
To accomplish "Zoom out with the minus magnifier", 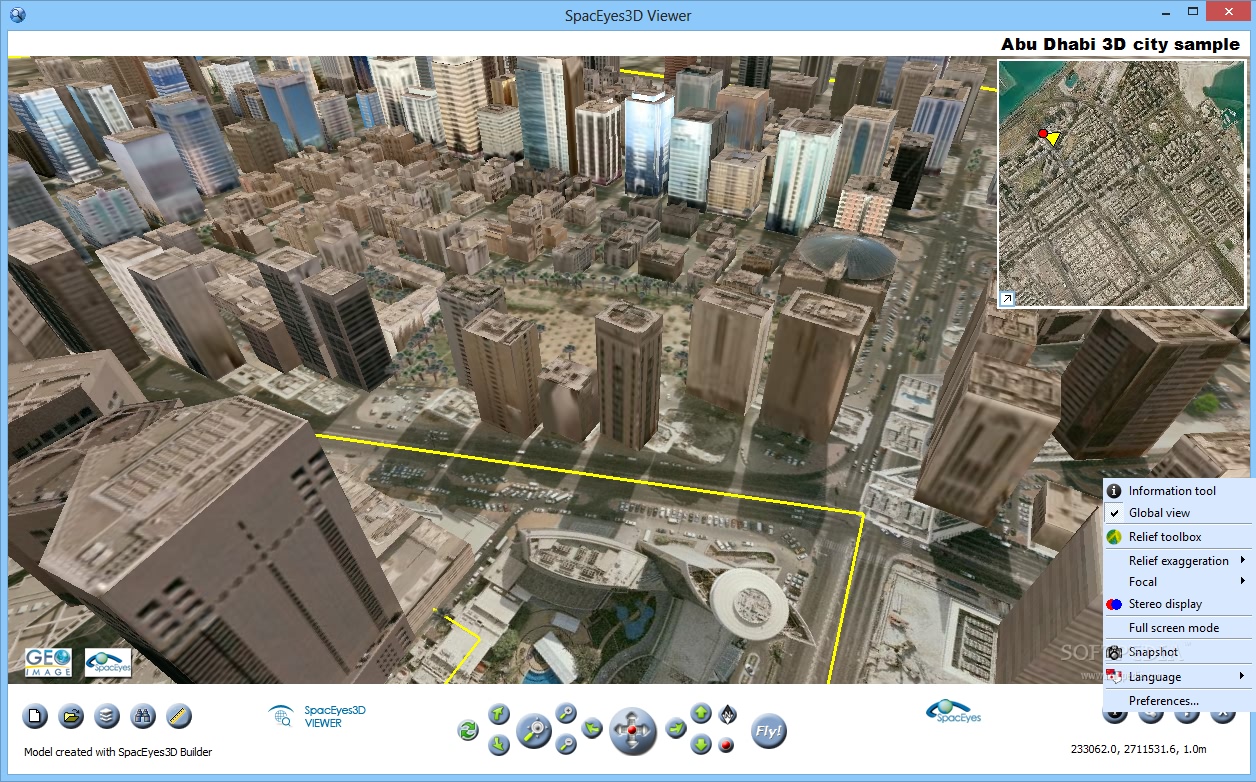I will point(566,745).
